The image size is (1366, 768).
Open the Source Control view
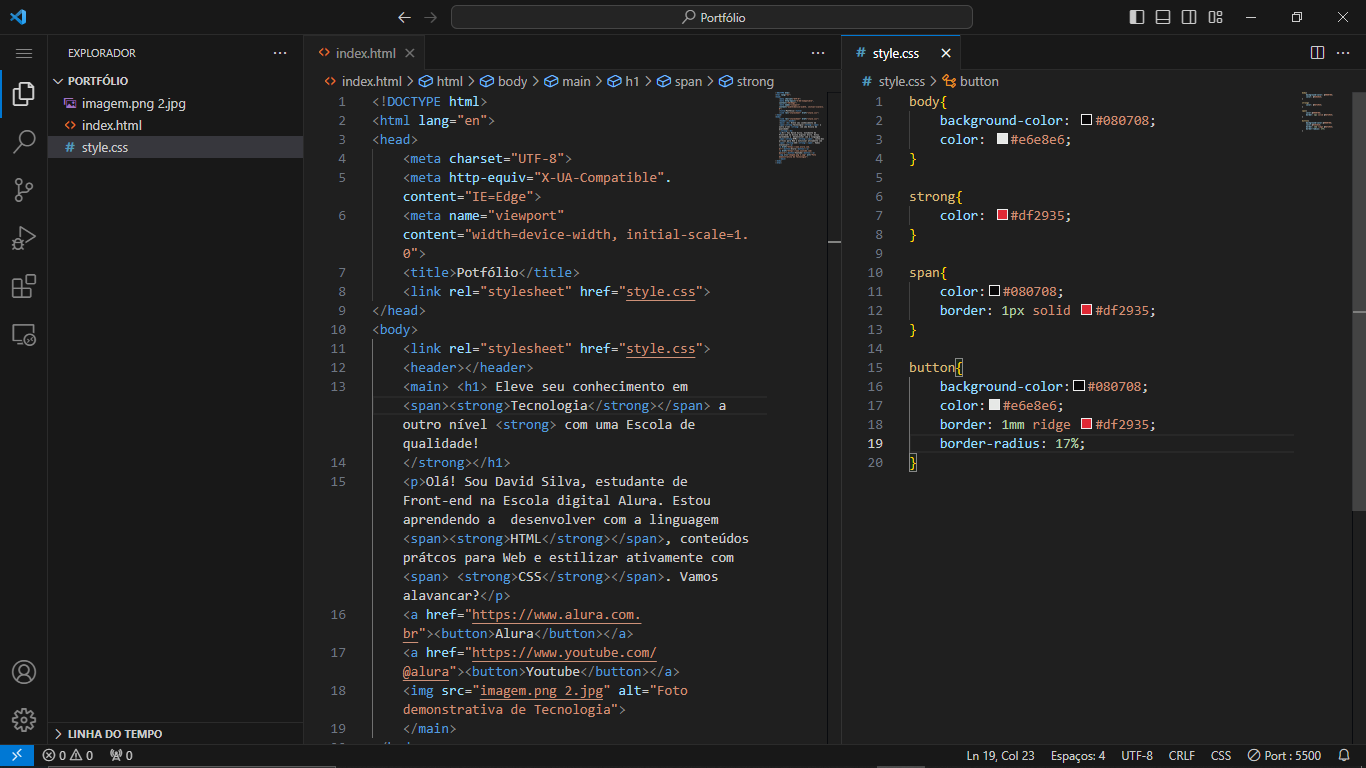24,190
